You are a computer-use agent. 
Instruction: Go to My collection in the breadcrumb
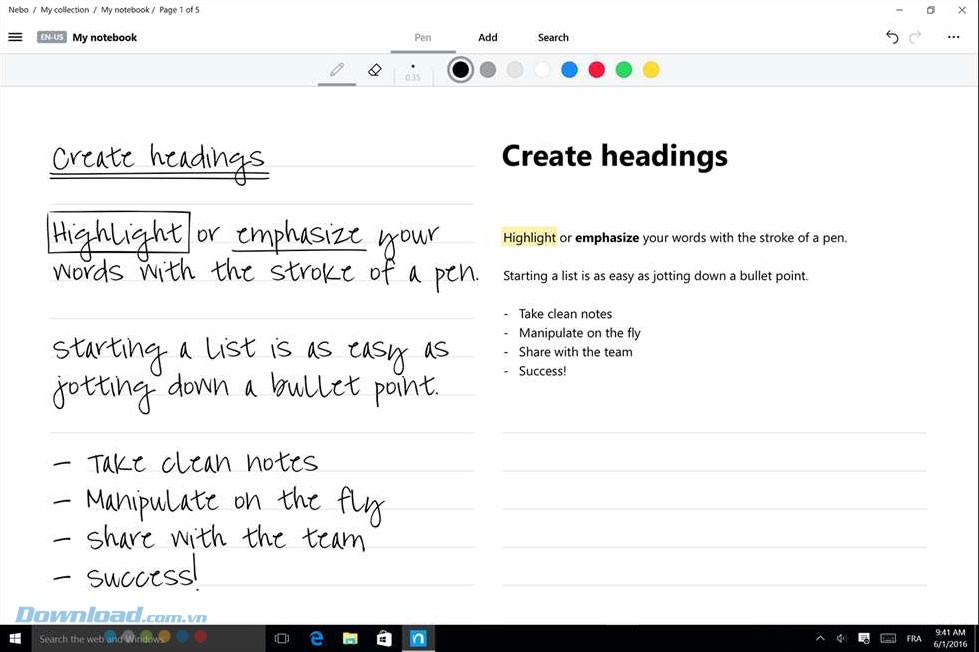click(67, 10)
